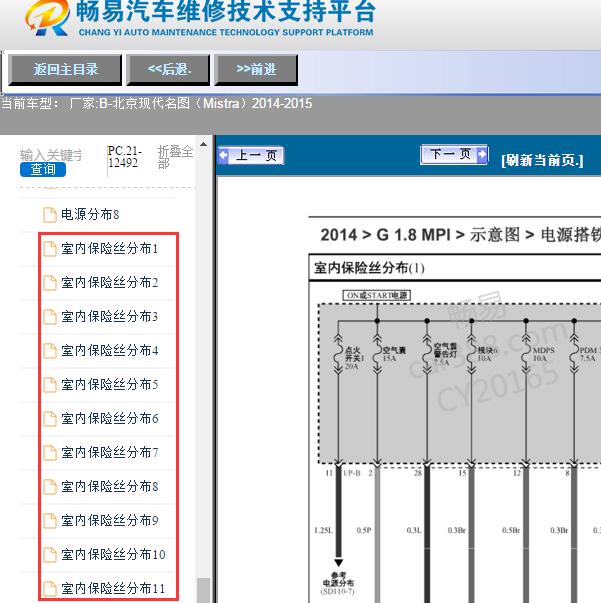This screenshot has height=603, width=601.
Task: Open the 室内保险丝分布4 entry
Action: tap(110, 350)
